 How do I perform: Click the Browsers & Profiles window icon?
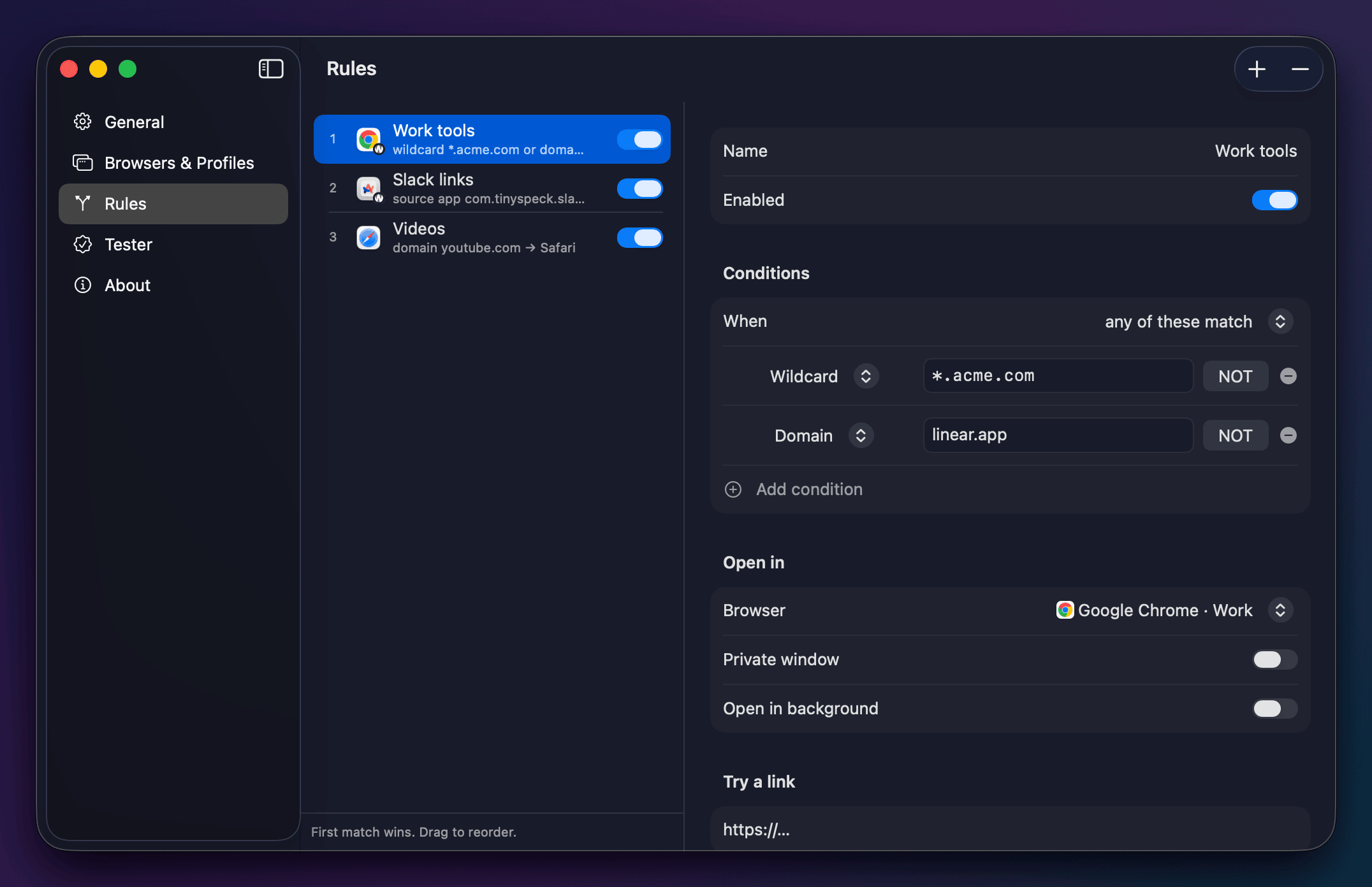tap(83, 162)
